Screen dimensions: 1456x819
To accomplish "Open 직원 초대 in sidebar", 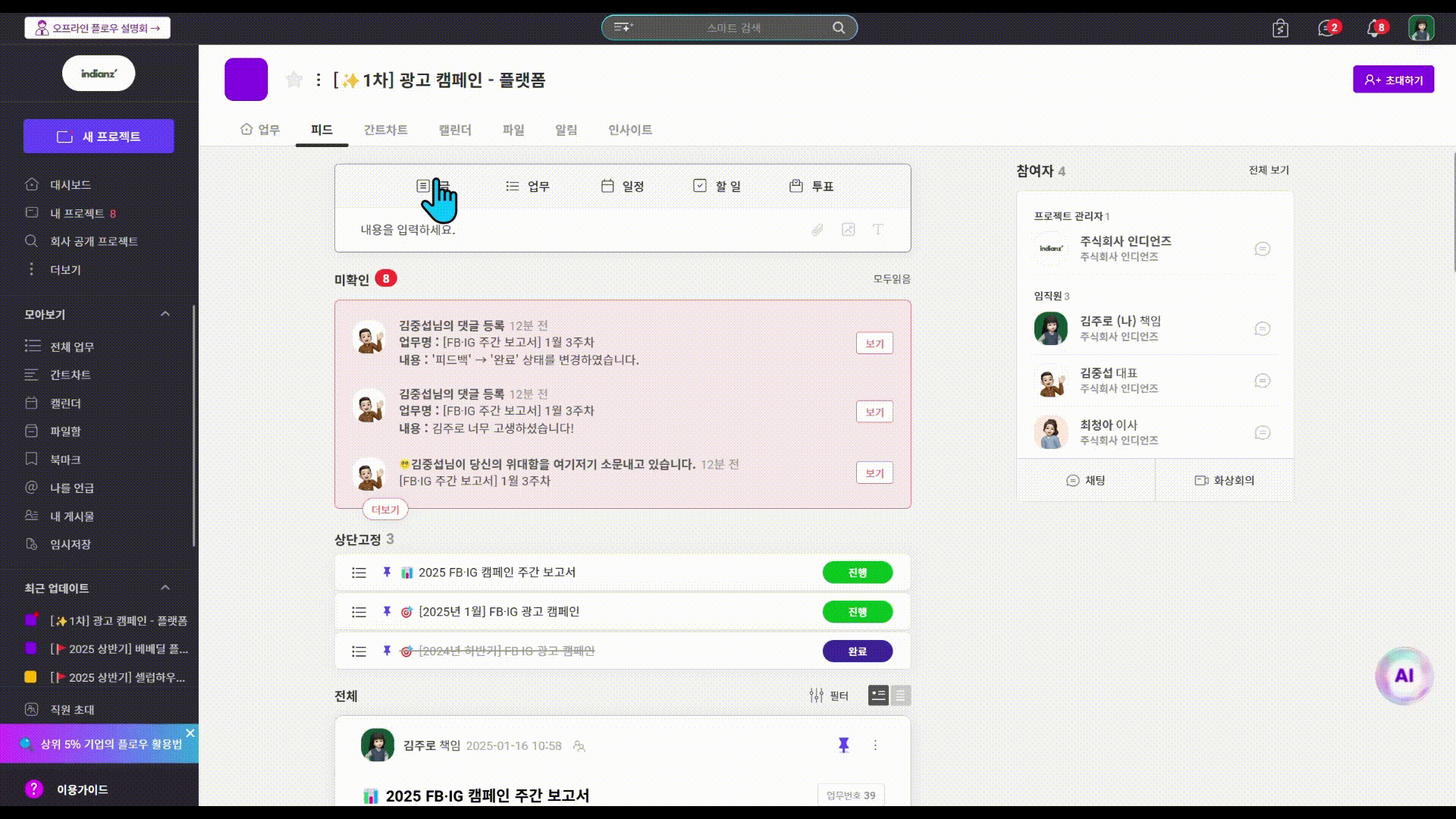I will (72, 710).
